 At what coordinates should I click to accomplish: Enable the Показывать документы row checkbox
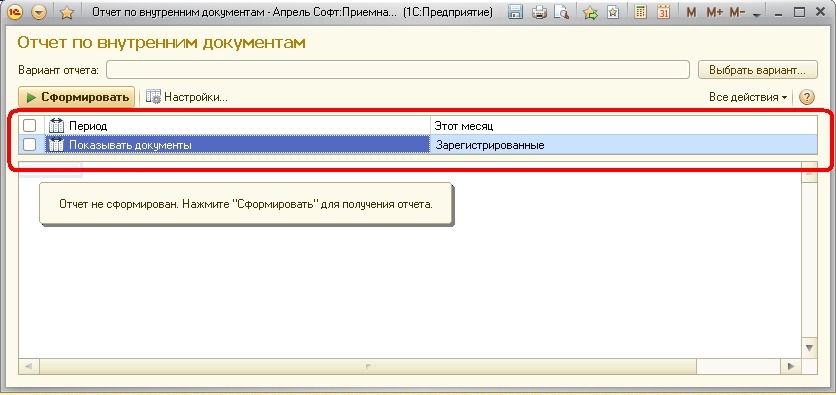[29, 144]
